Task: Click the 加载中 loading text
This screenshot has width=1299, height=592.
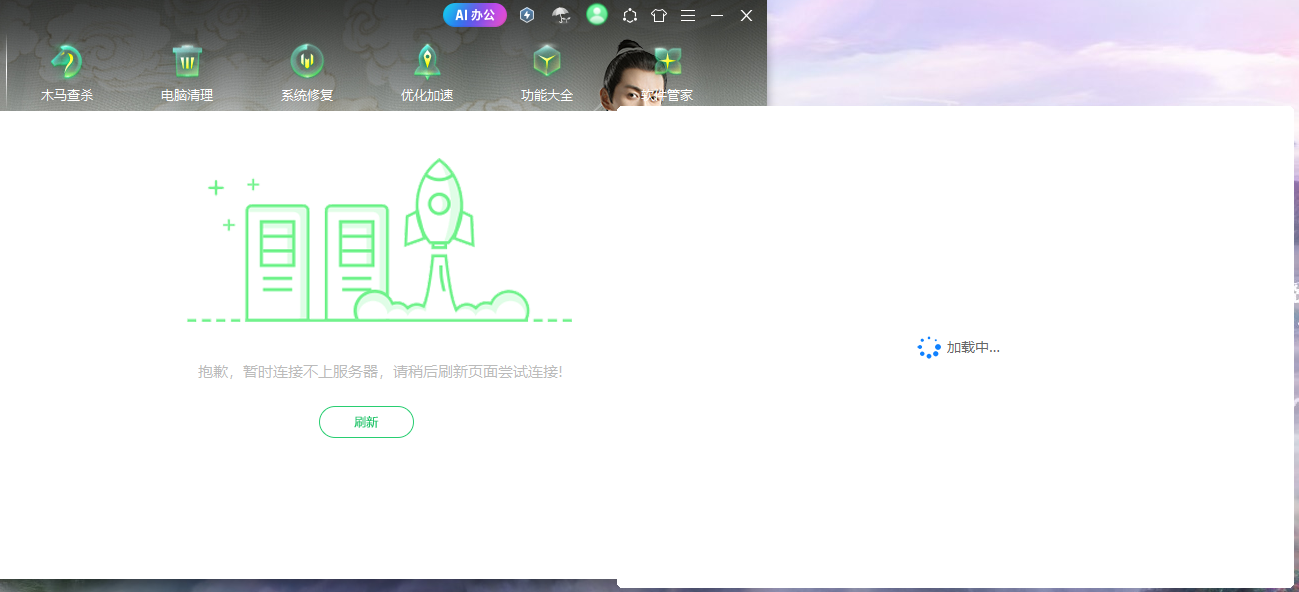Action: (x=973, y=348)
